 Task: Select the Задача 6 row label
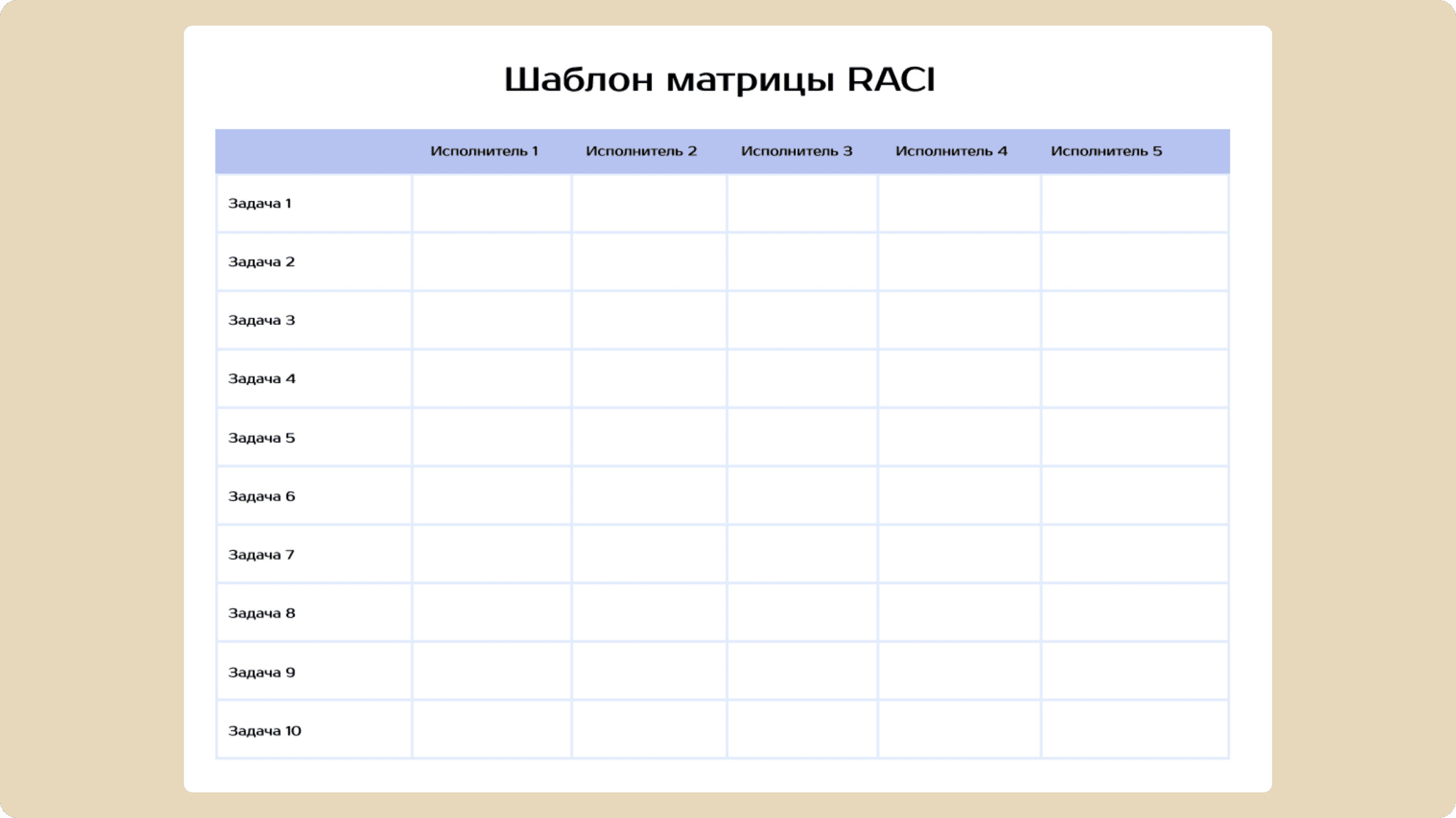click(261, 497)
